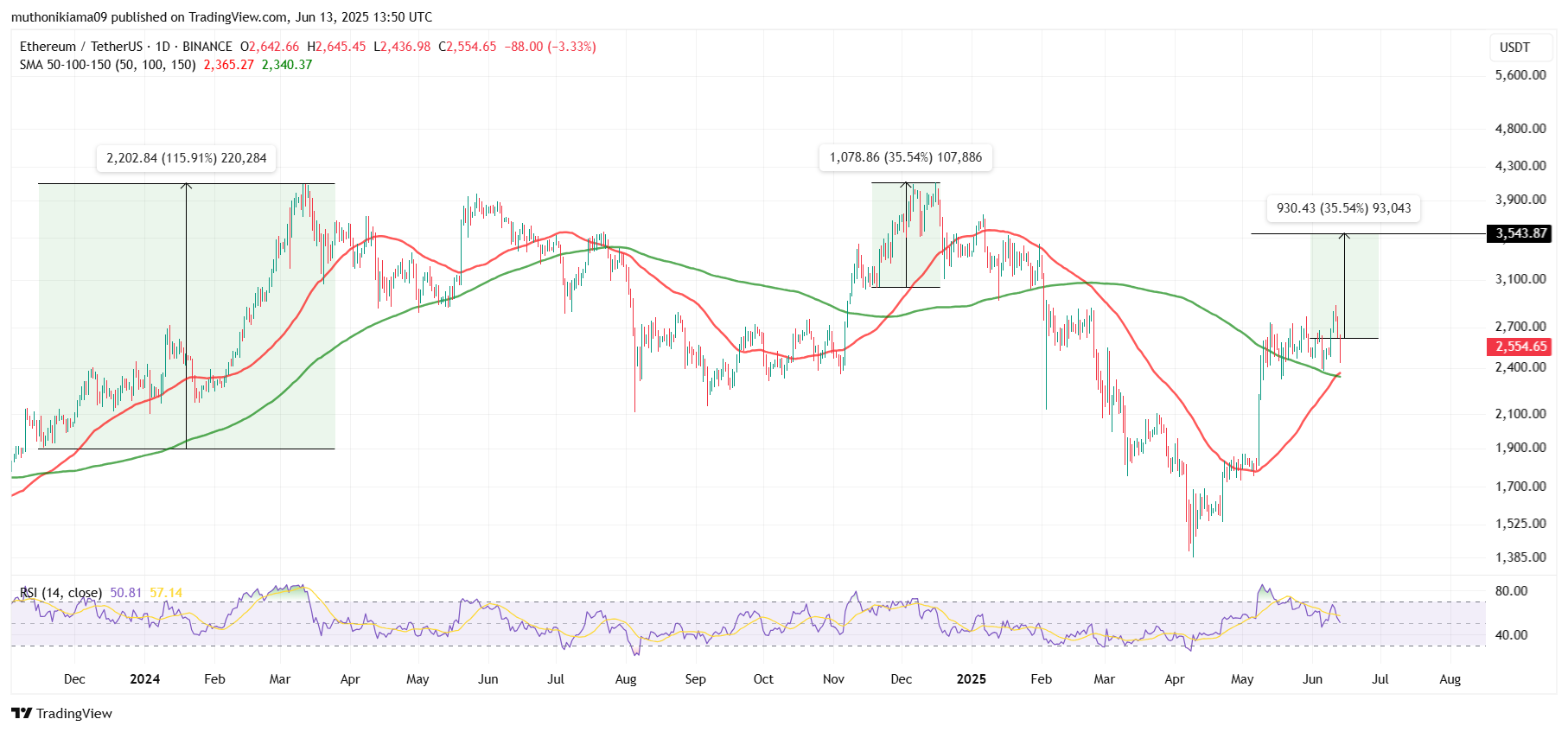Click the red SMA value 2,365.27
Screen dimensions: 1568x732
coord(228,65)
